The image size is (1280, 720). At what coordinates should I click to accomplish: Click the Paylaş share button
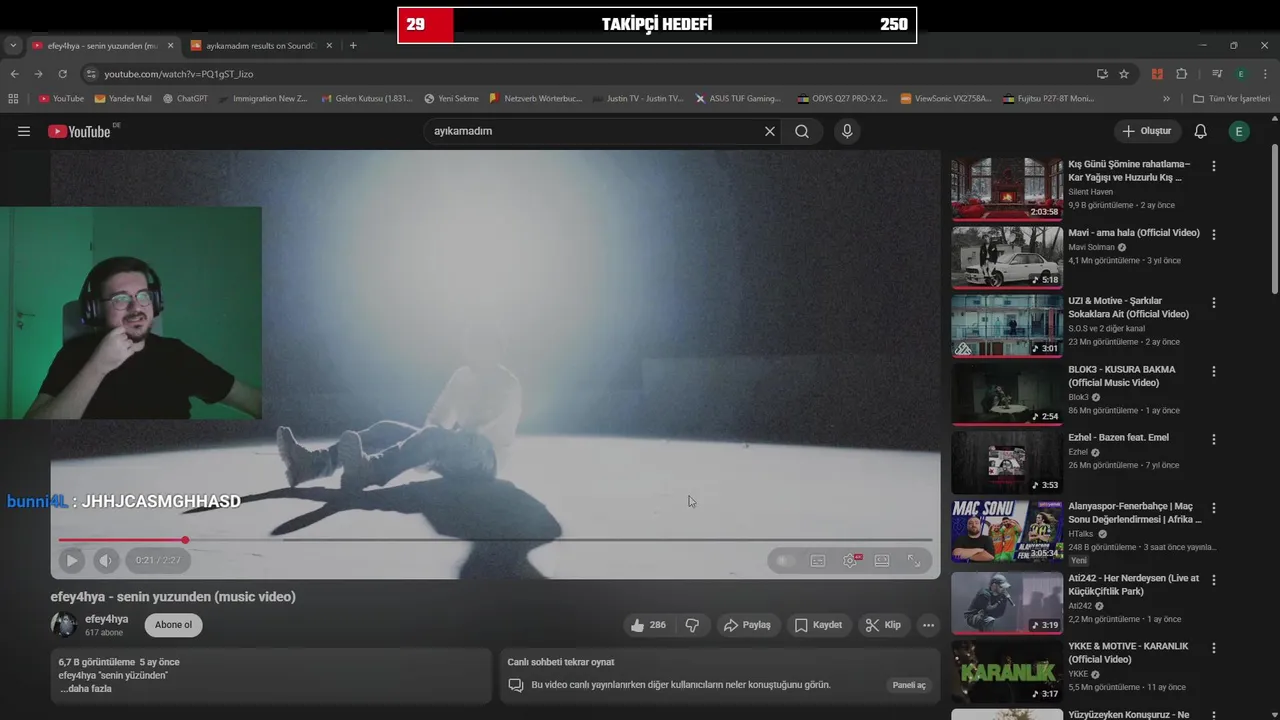[747, 625]
